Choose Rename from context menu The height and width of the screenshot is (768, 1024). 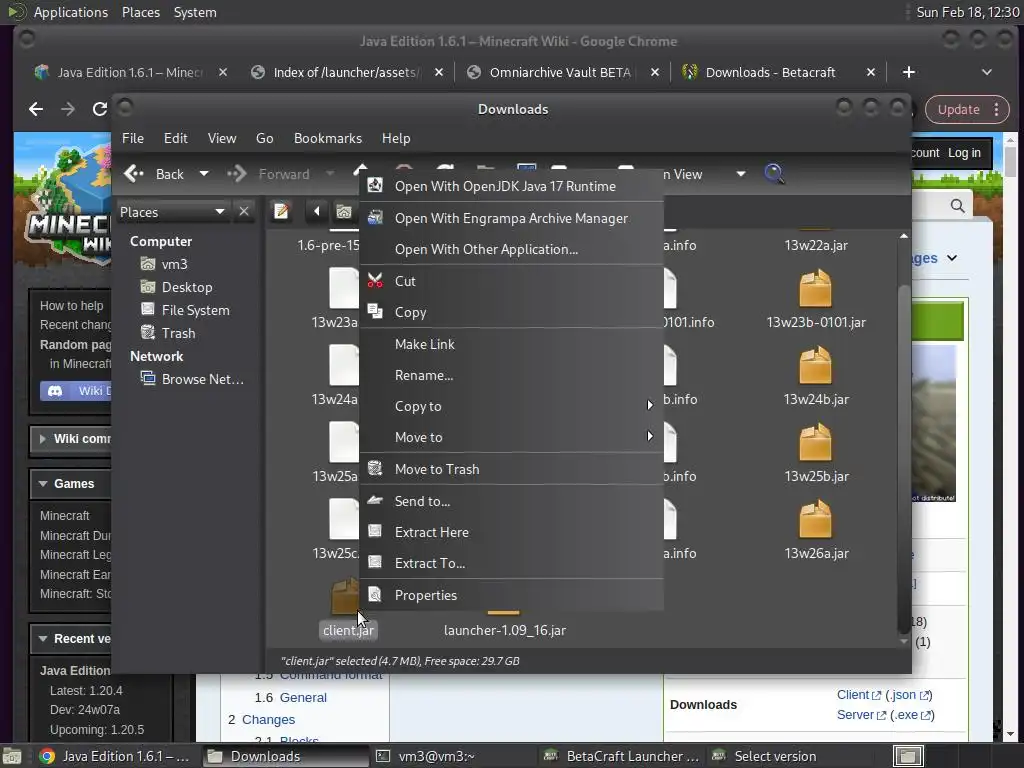point(511,376)
